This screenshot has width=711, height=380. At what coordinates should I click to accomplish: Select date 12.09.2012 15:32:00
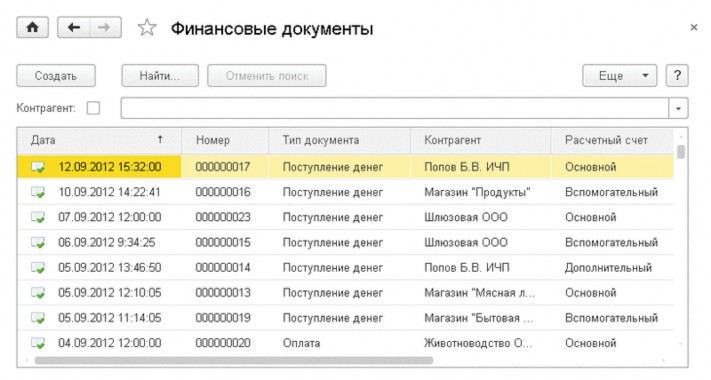[110, 167]
